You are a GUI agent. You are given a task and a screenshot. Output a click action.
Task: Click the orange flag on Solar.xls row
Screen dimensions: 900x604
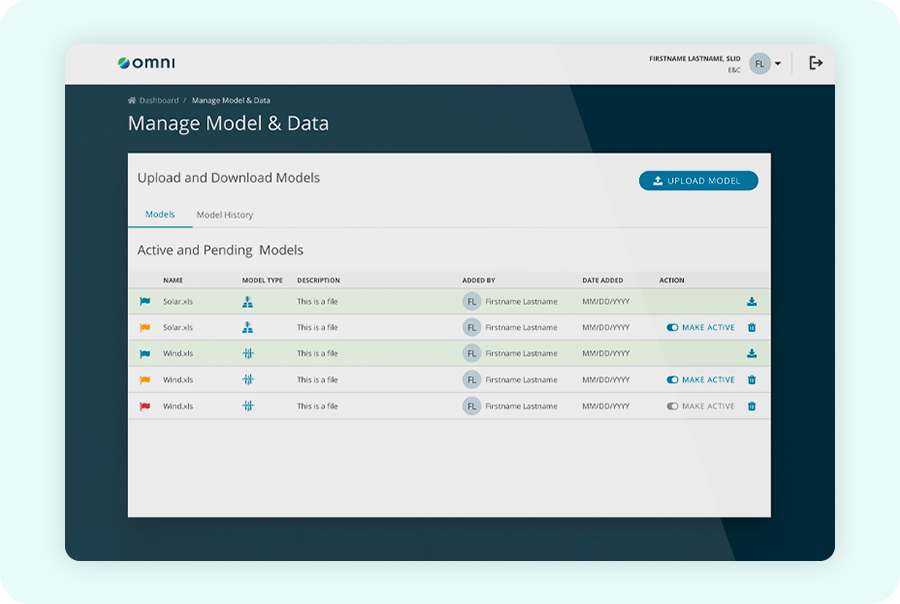tap(145, 327)
